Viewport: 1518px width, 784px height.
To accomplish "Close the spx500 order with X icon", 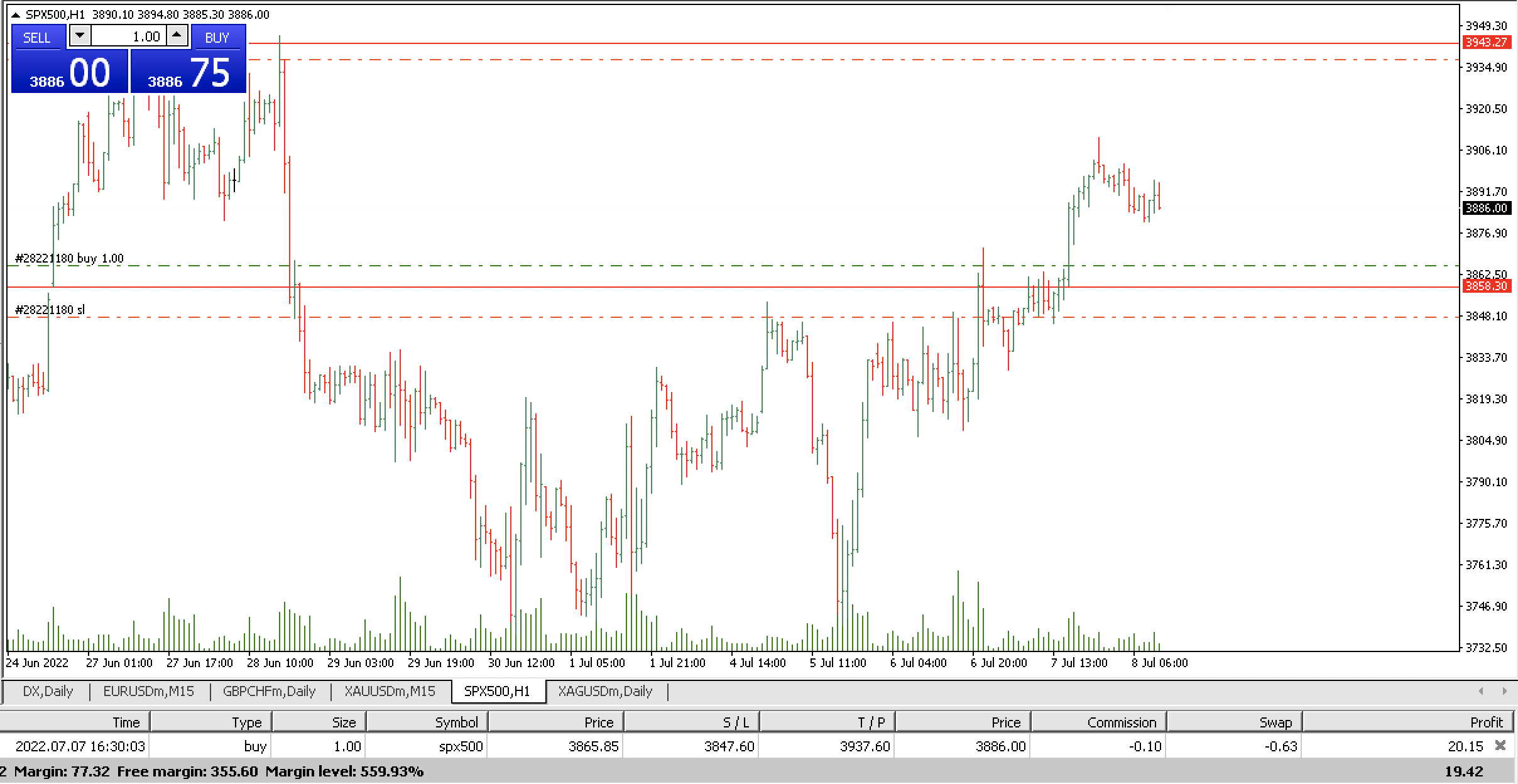I will pyautogui.click(x=1500, y=746).
